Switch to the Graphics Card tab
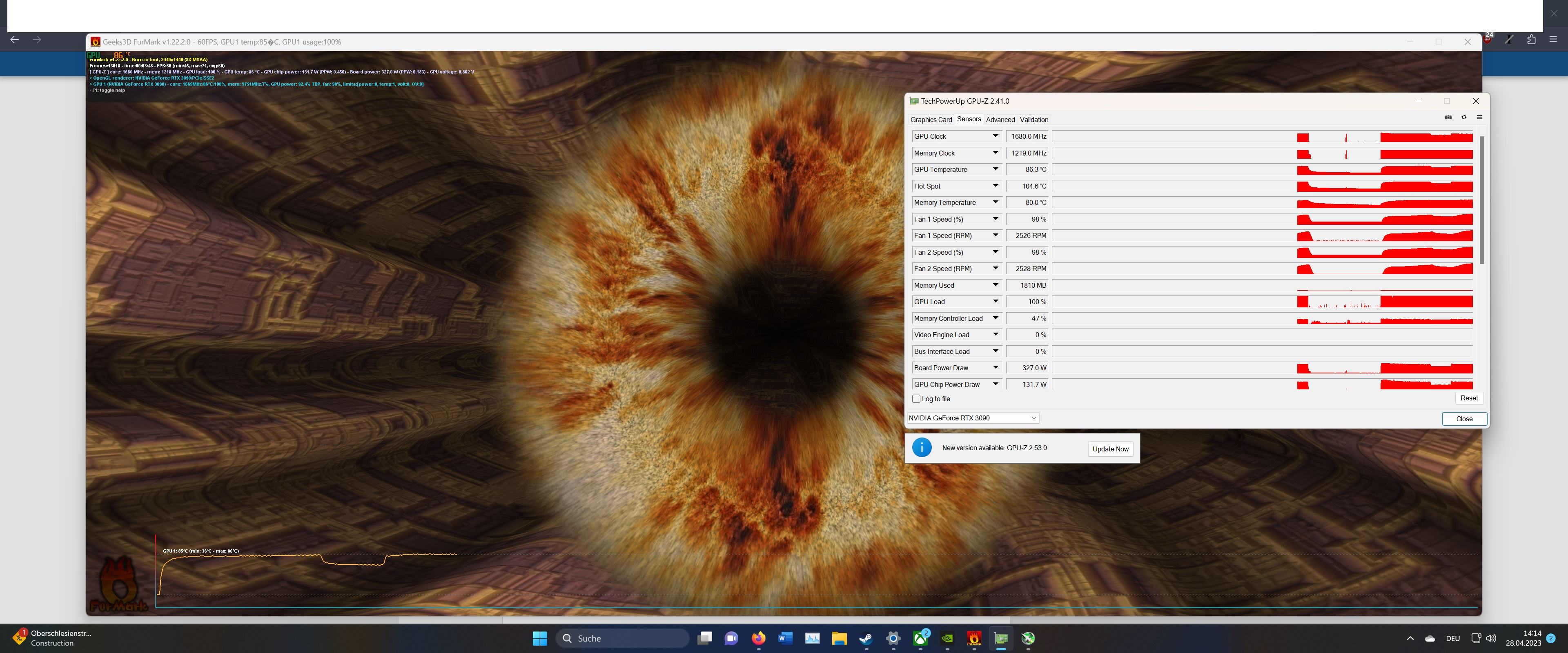The height and width of the screenshot is (653, 1568). 931,120
